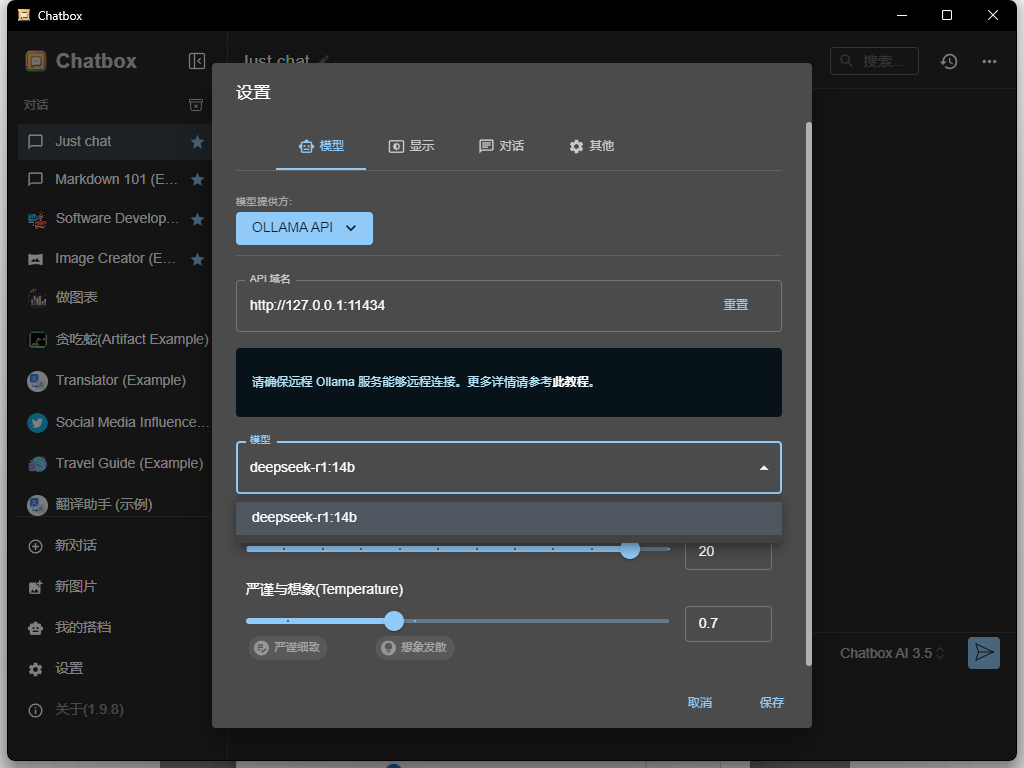The height and width of the screenshot is (768, 1024).
Task: Click the message count slider handle near 20
Action: click(630, 549)
